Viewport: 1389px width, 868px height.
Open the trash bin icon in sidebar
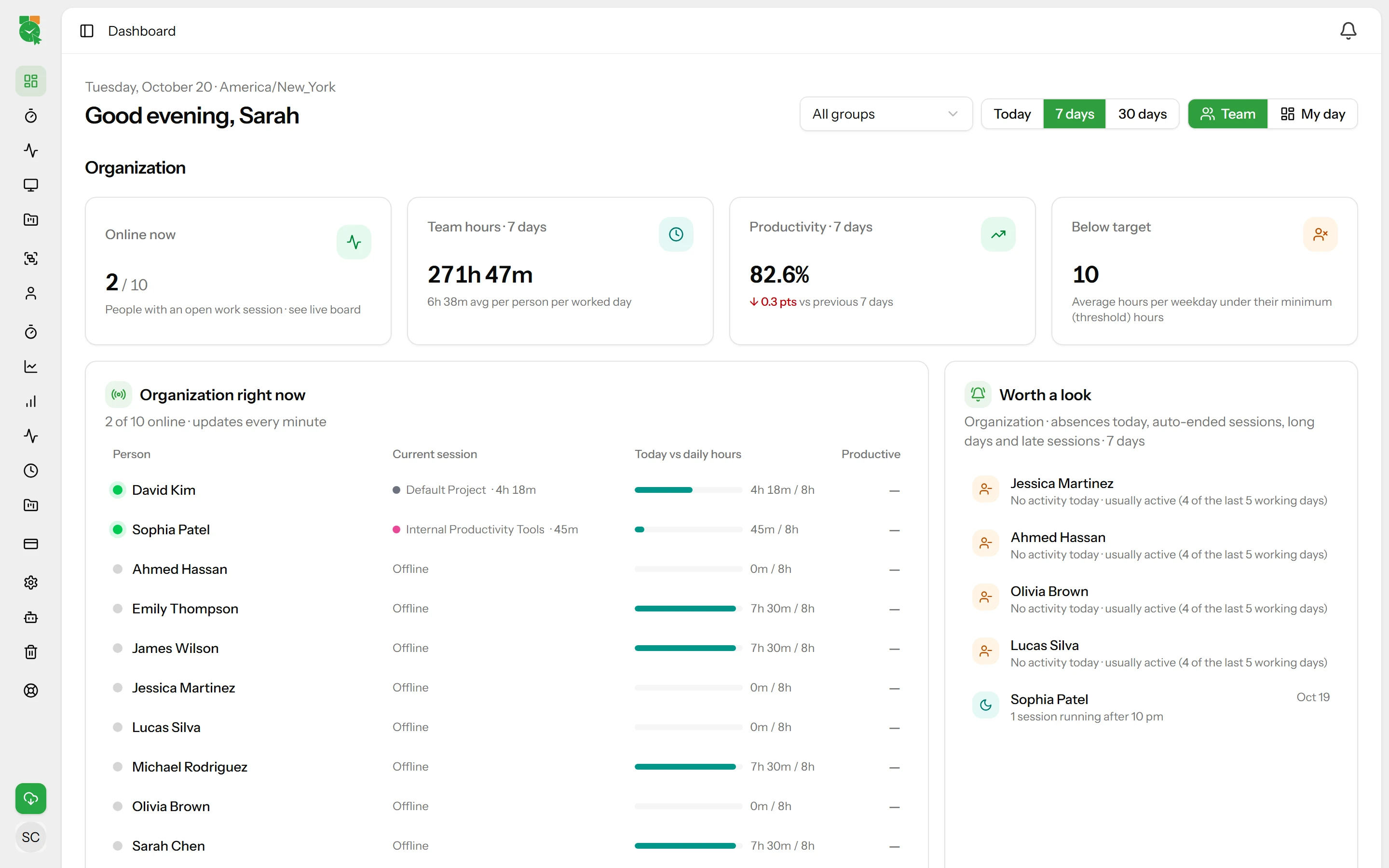31,652
